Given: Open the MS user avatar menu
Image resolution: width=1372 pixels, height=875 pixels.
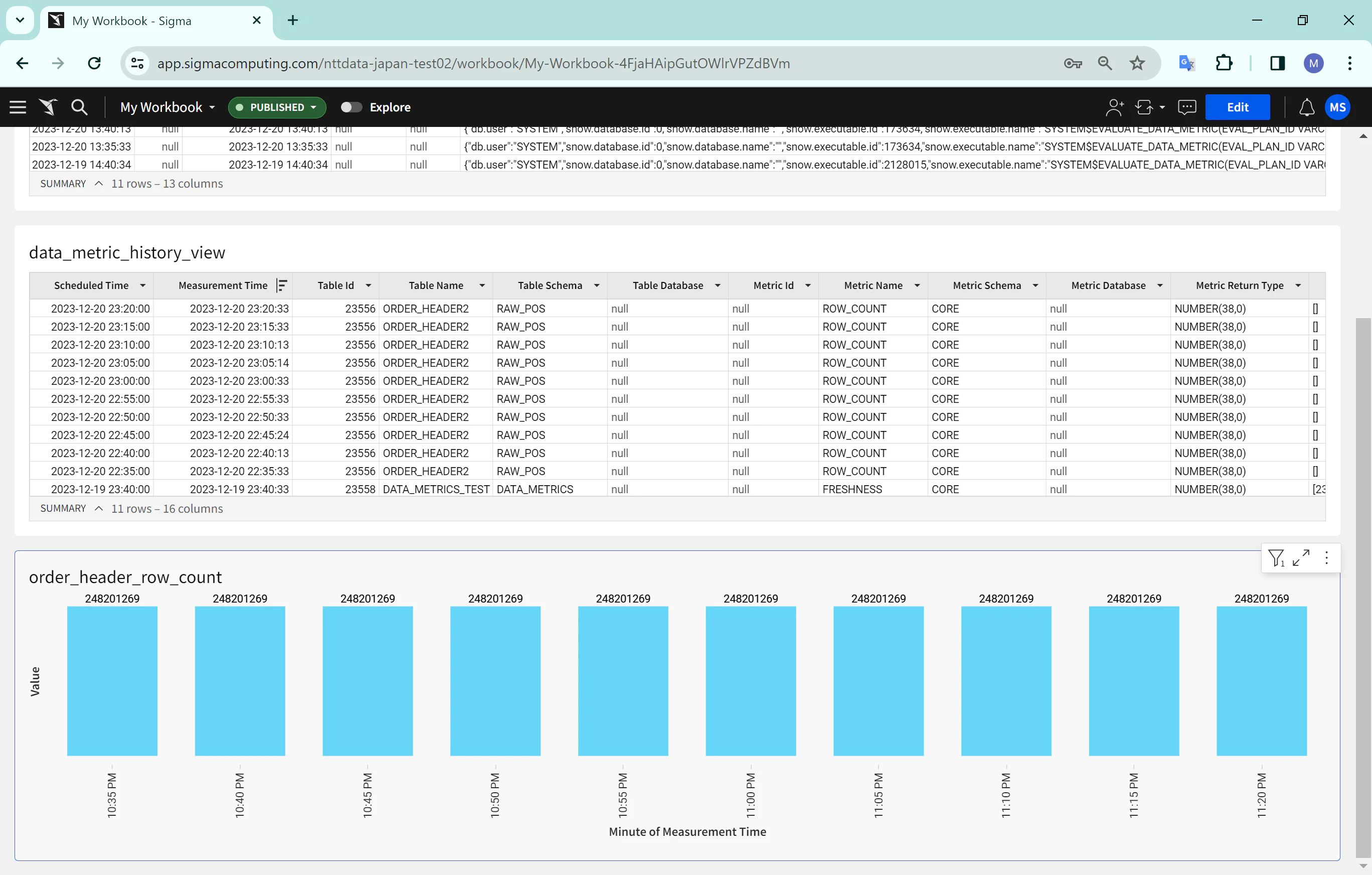Looking at the screenshot, I should [1337, 107].
